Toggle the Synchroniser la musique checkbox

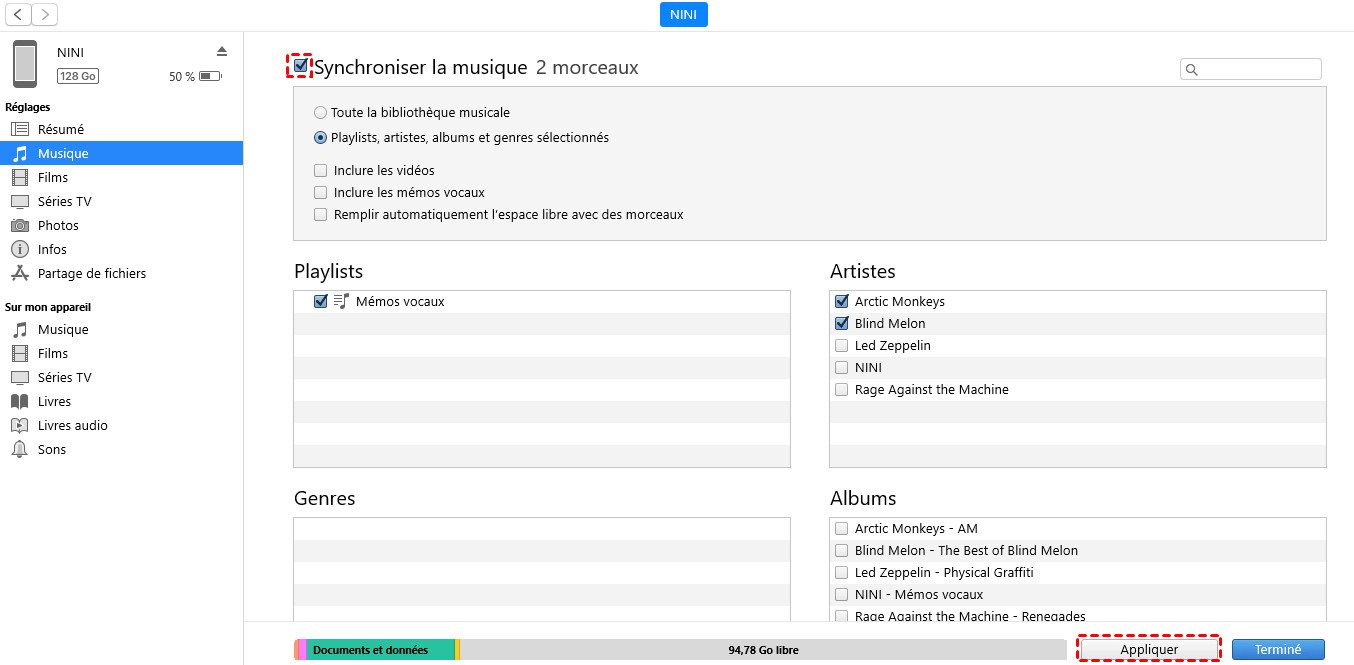point(301,66)
